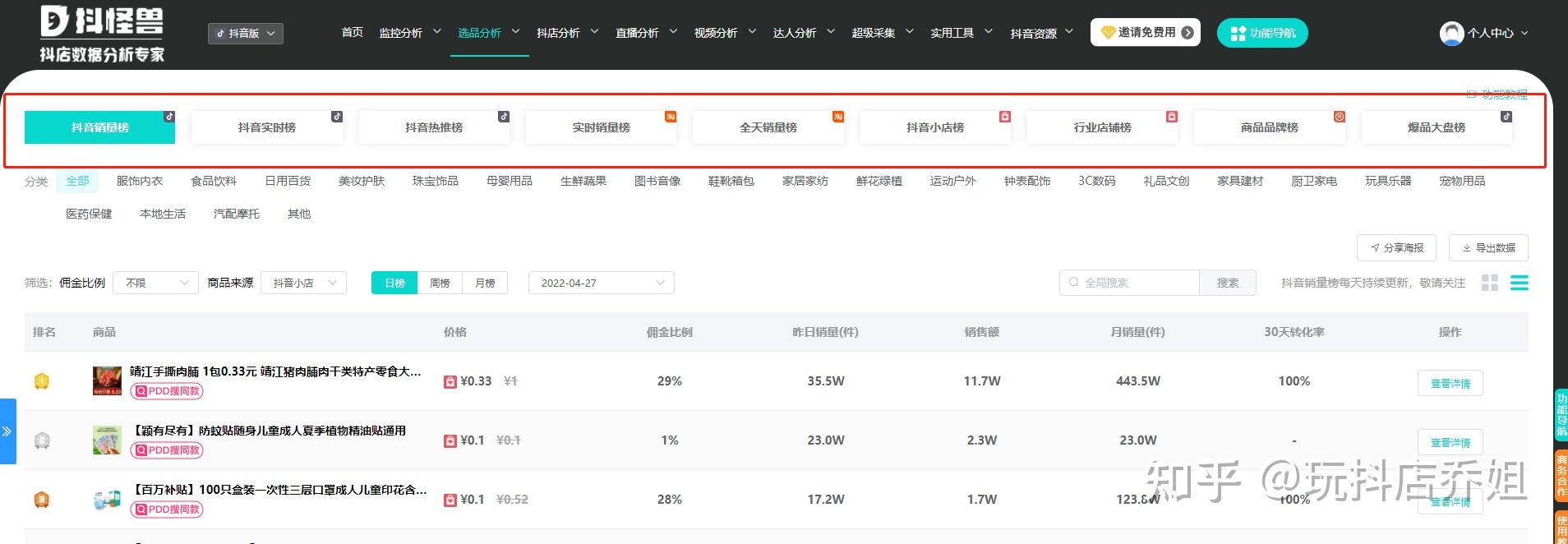Click PDD搜同款 for 百万补贴 口罩
This screenshot has height=544, width=1568.
tap(167, 509)
